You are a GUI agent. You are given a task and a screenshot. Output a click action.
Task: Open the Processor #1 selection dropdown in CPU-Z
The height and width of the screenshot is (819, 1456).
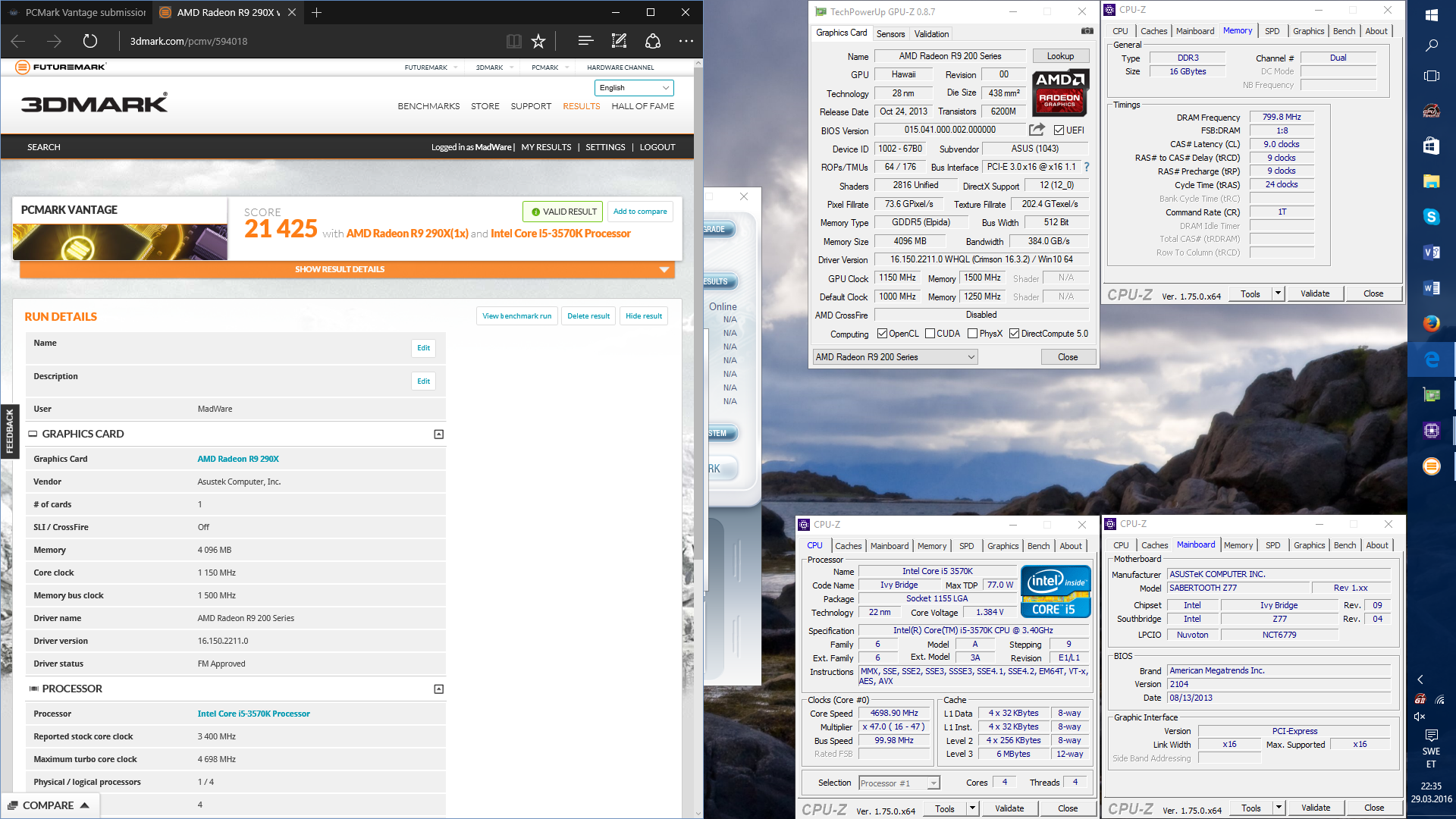899,783
